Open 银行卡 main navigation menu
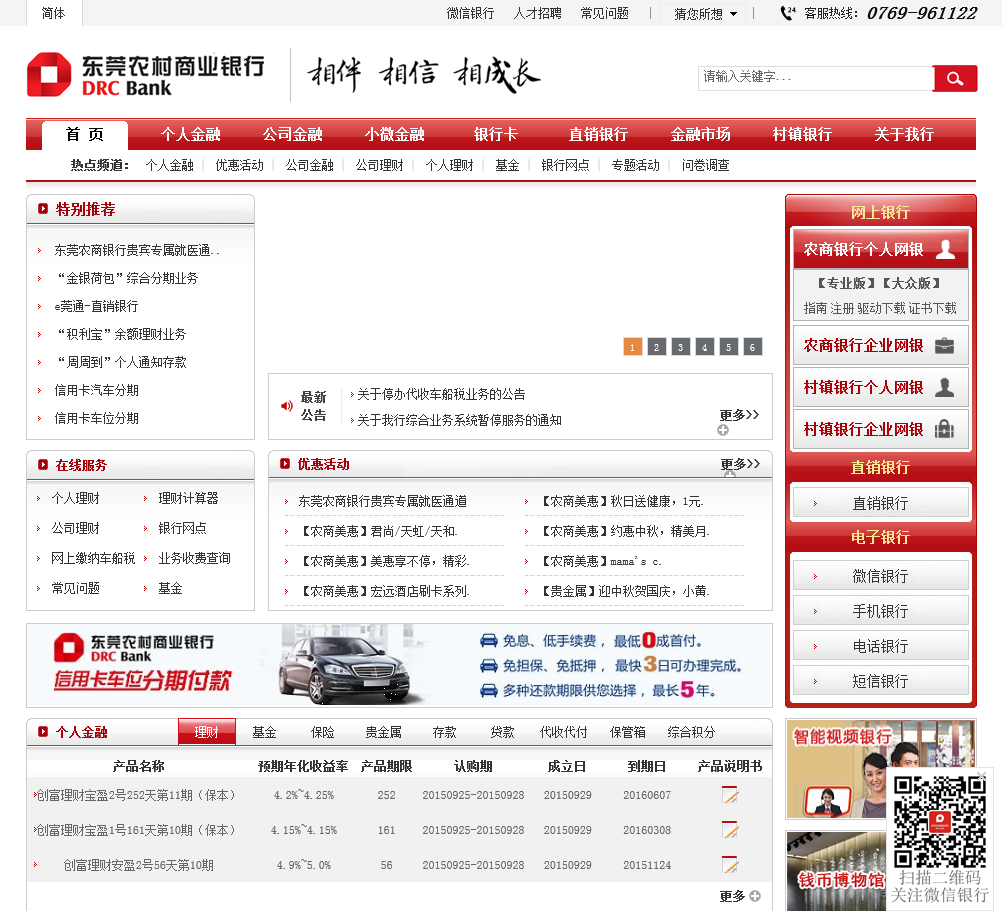Image resolution: width=1002 pixels, height=911 pixels. (x=495, y=135)
